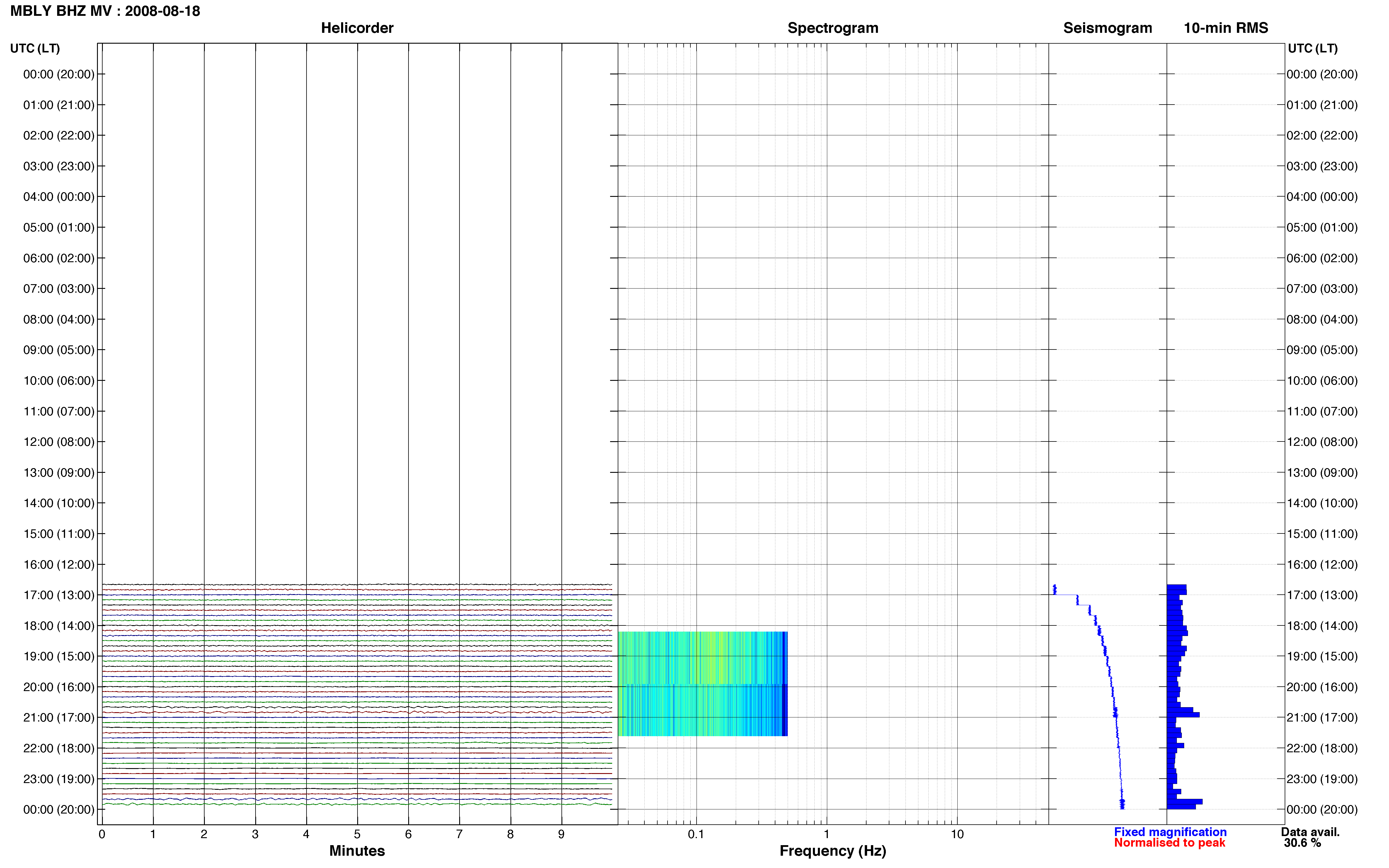Click the '30.6 %' availability value
The width and height of the screenshot is (1389, 868).
[1302, 843]
